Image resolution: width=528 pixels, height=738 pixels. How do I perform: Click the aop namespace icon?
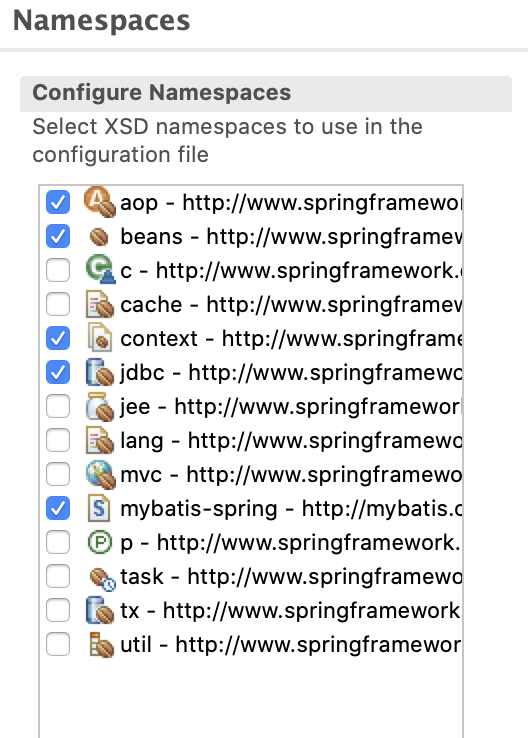tap(100, 202)
